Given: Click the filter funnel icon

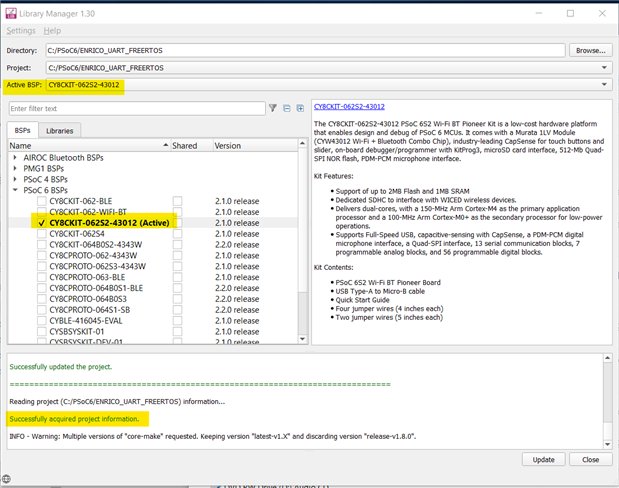Looking at the screenshot, I should coord(273,108).
